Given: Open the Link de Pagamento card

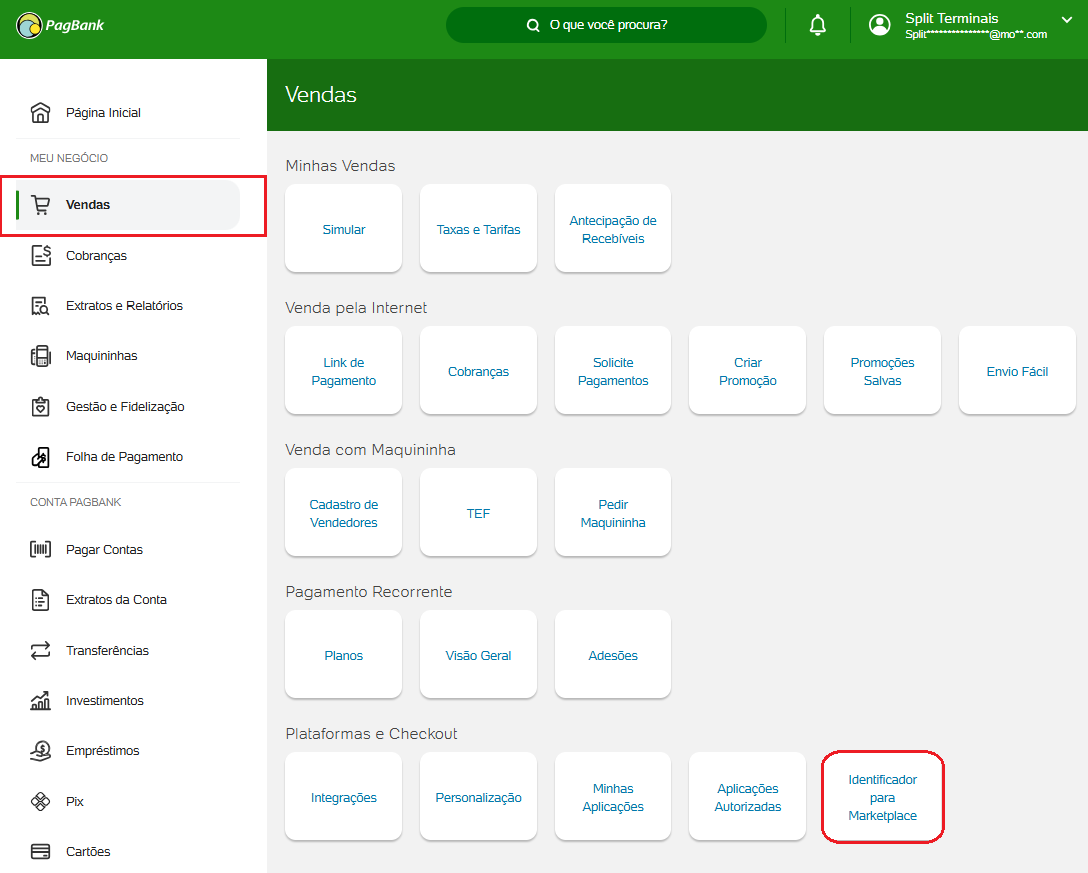Looking at the screenshot, I should tap(343, 371).
